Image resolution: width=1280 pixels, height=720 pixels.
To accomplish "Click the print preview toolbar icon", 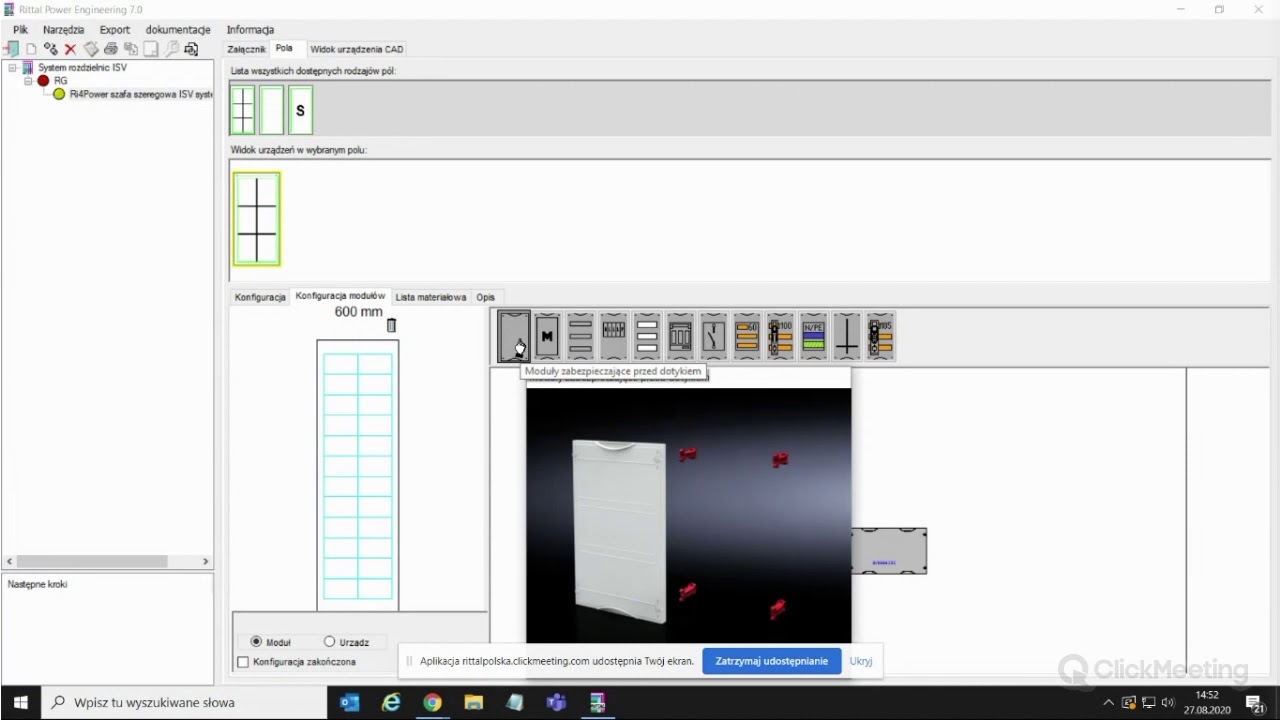I will 191,48.
